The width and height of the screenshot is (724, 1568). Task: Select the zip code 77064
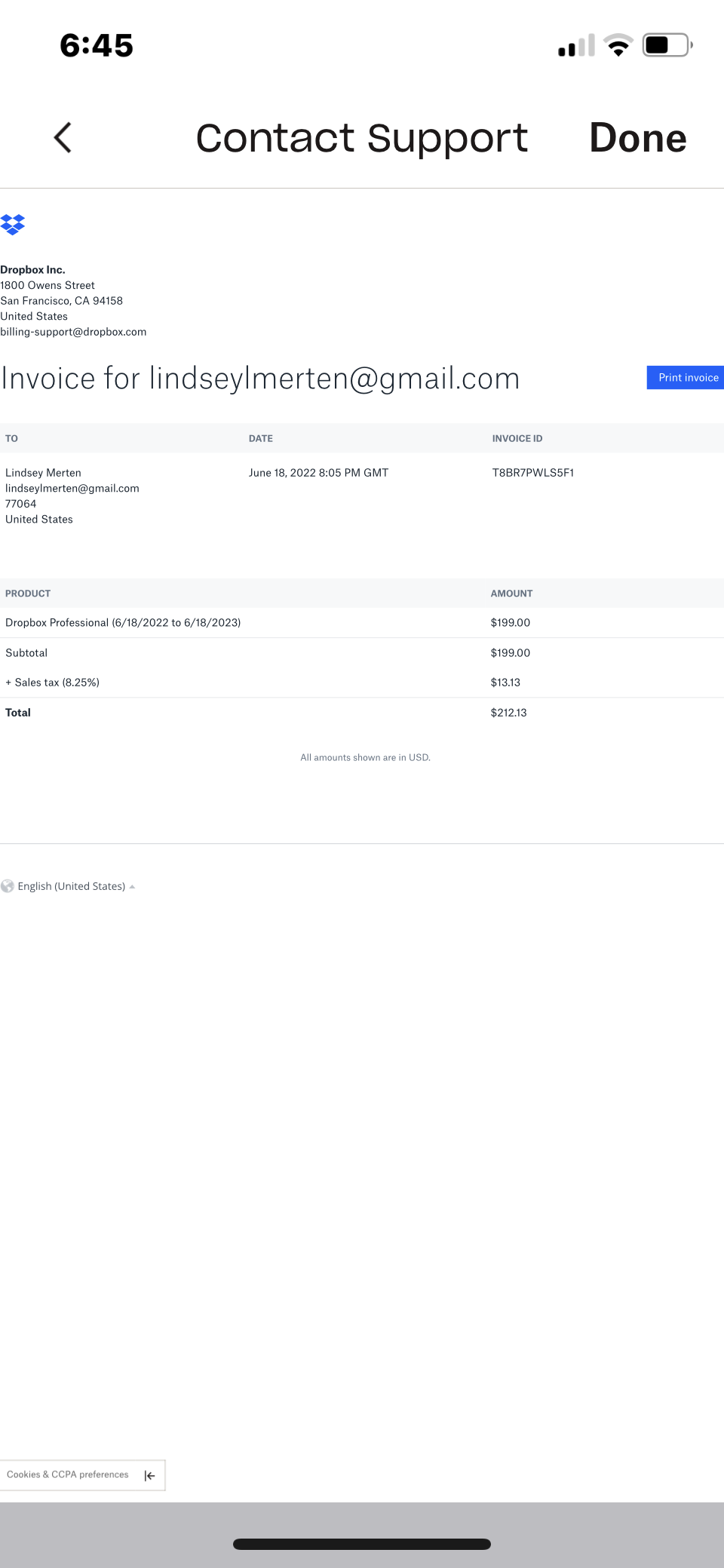[20, 504]
